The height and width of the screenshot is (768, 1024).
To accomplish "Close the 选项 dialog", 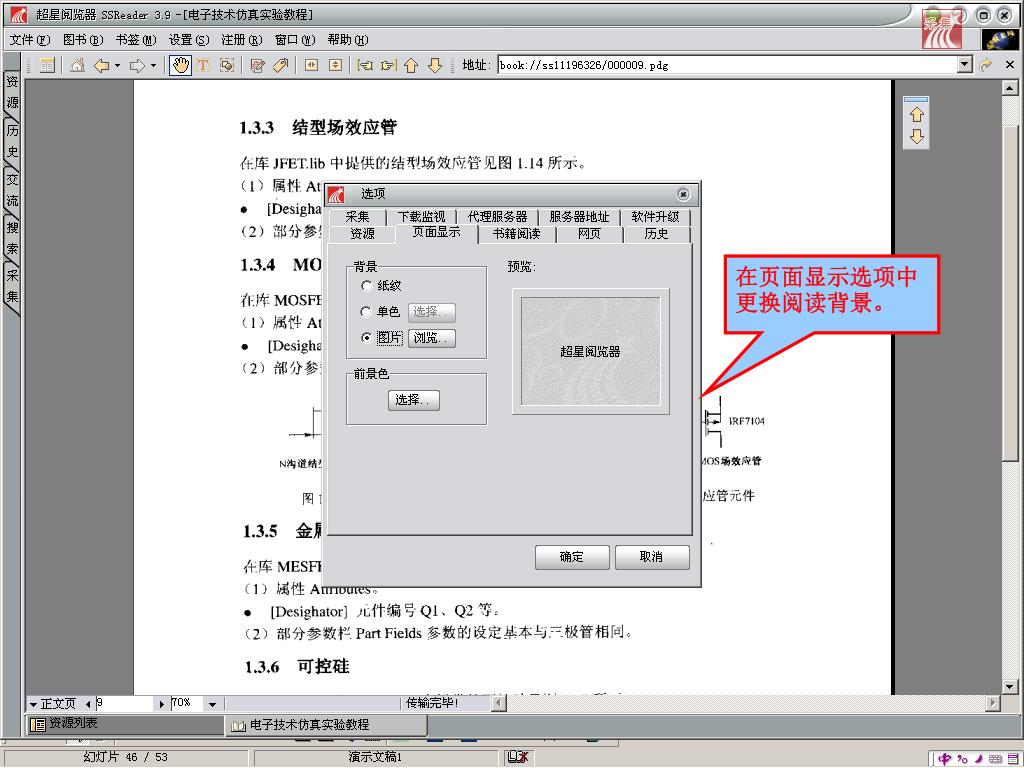I will (x=683, y=195).
